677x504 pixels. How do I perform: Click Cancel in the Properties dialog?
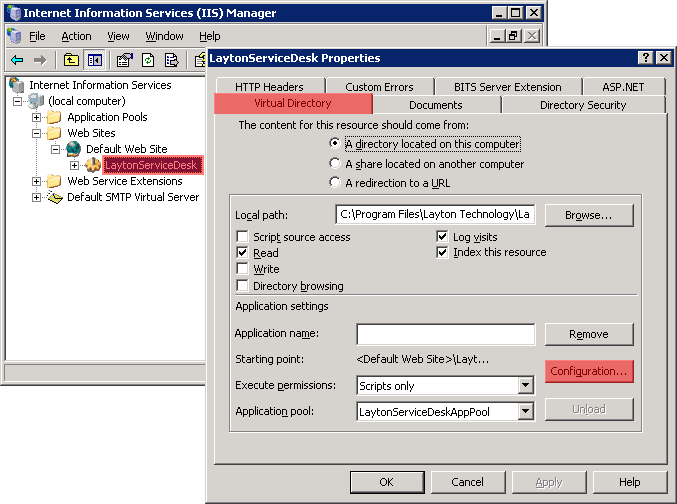point(468,482)
